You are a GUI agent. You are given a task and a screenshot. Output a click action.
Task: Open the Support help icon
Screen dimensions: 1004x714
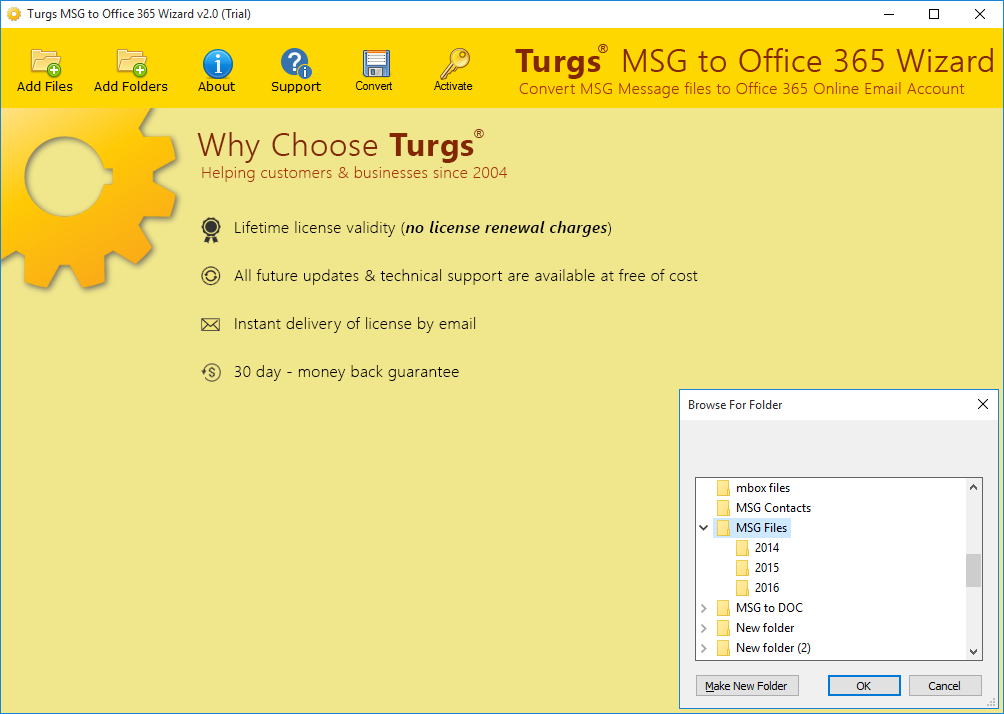295,63
